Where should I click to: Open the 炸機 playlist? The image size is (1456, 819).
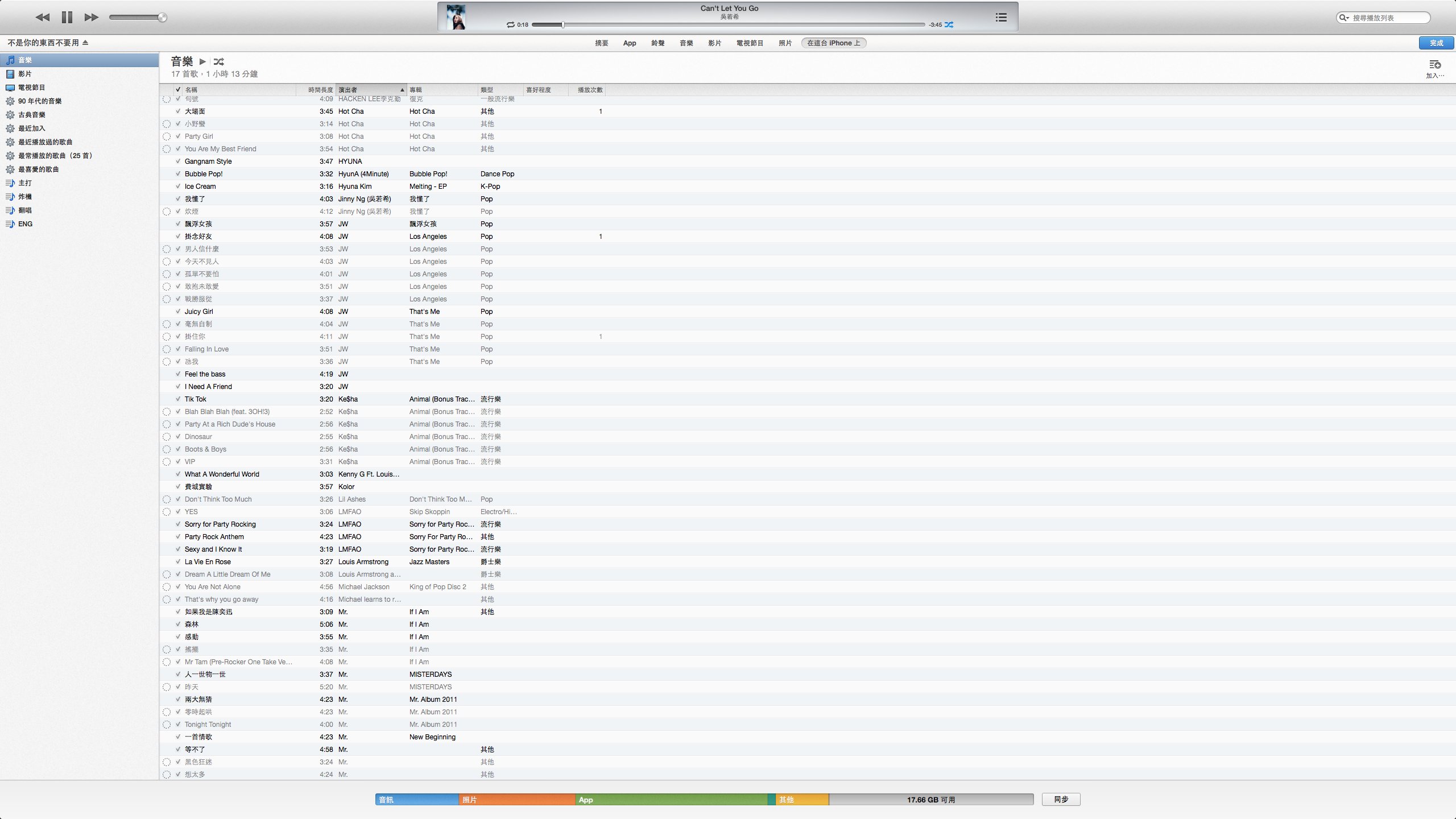pyautogui.click(x=79, y=197)
